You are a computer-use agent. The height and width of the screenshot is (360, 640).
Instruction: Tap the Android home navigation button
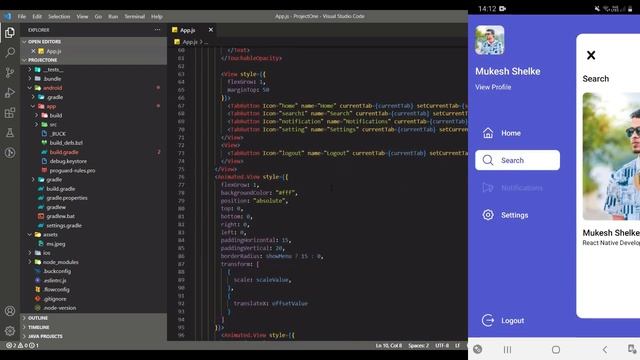click(x=556, y=349)
